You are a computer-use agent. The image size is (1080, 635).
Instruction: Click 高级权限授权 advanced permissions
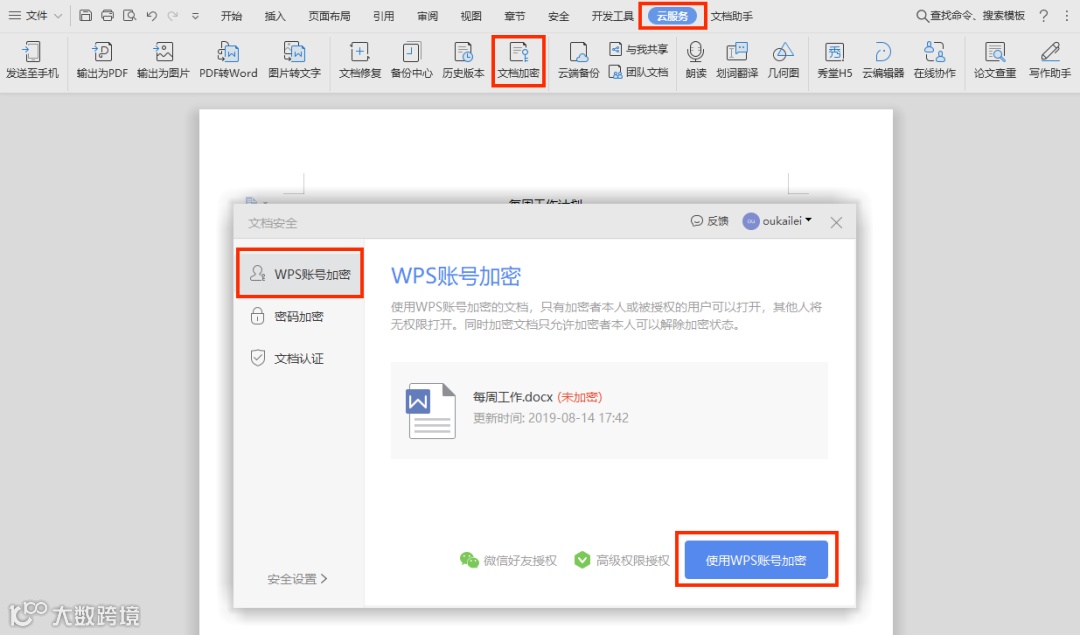(622, 560)
